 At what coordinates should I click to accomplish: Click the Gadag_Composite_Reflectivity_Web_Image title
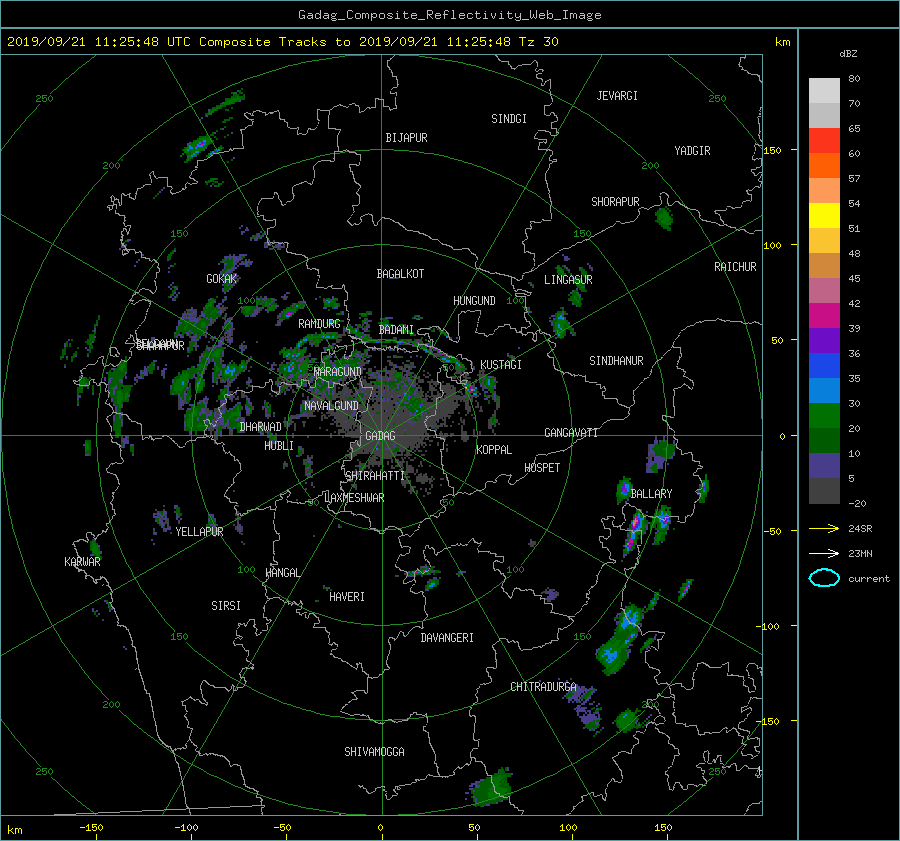pyautogui.click(x=449, y=15)
